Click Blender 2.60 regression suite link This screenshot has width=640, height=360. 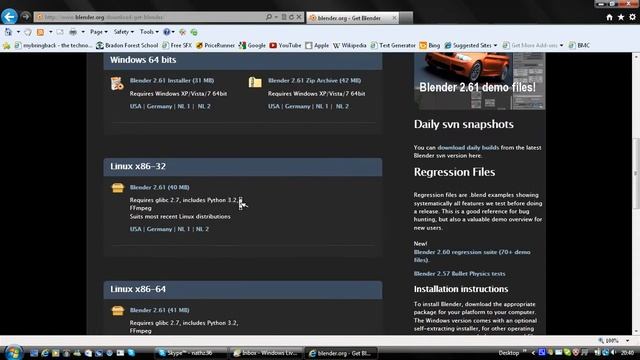tap(472, 256)
